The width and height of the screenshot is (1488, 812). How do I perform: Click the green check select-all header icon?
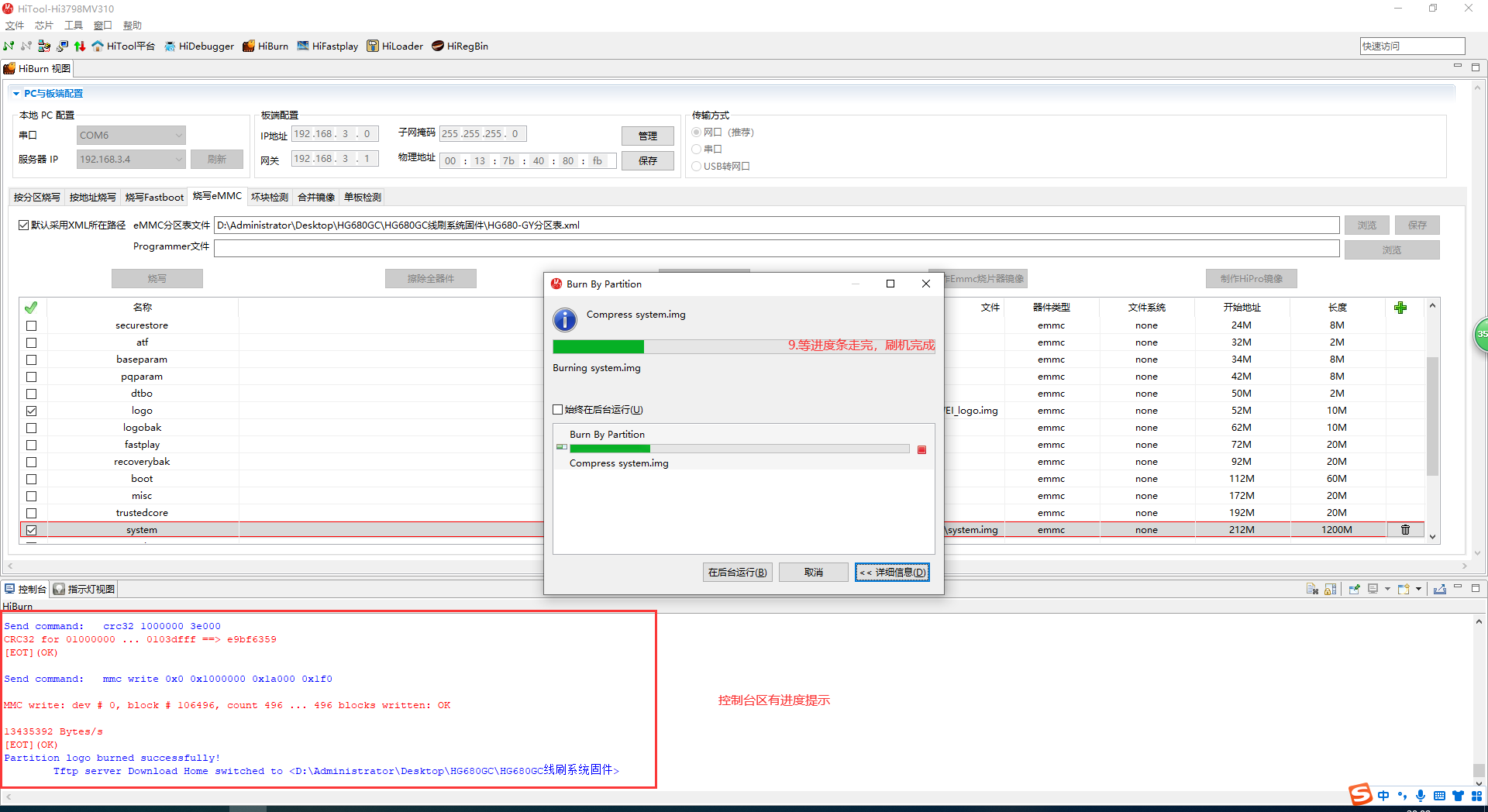(x=31, y=308)
